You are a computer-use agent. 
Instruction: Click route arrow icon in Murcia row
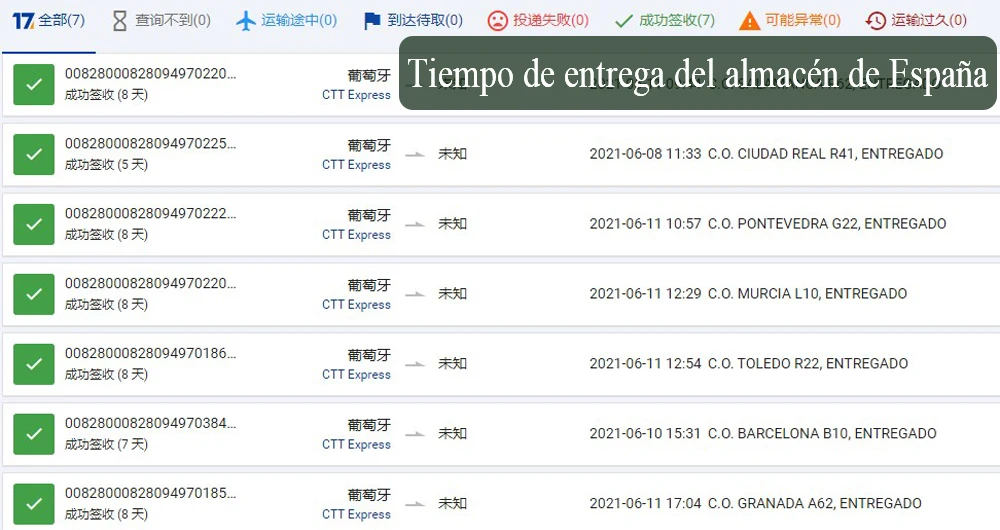pyautogui.click(x=415, y=294)
